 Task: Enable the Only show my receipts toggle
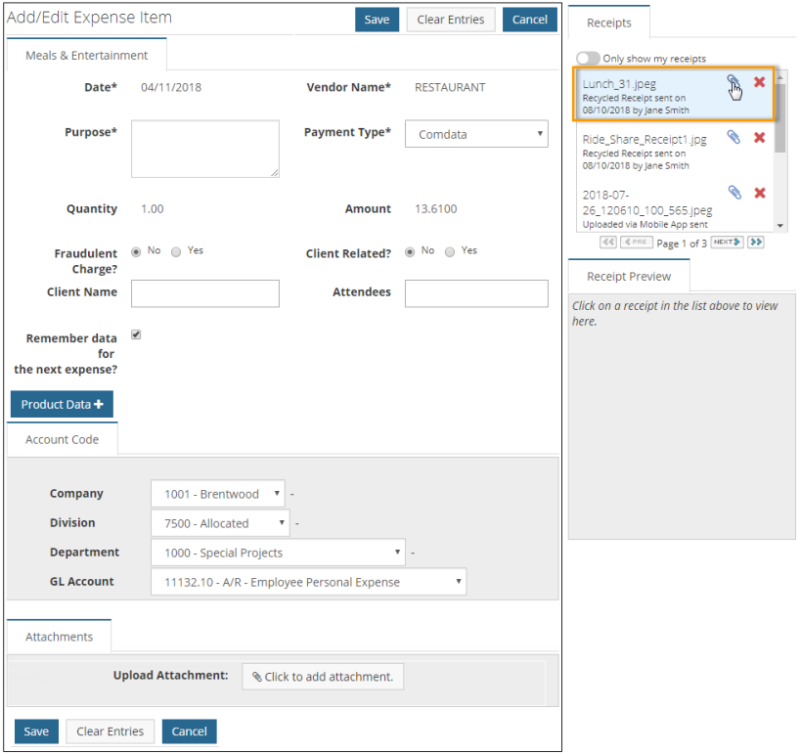click(x=589, y=59)
